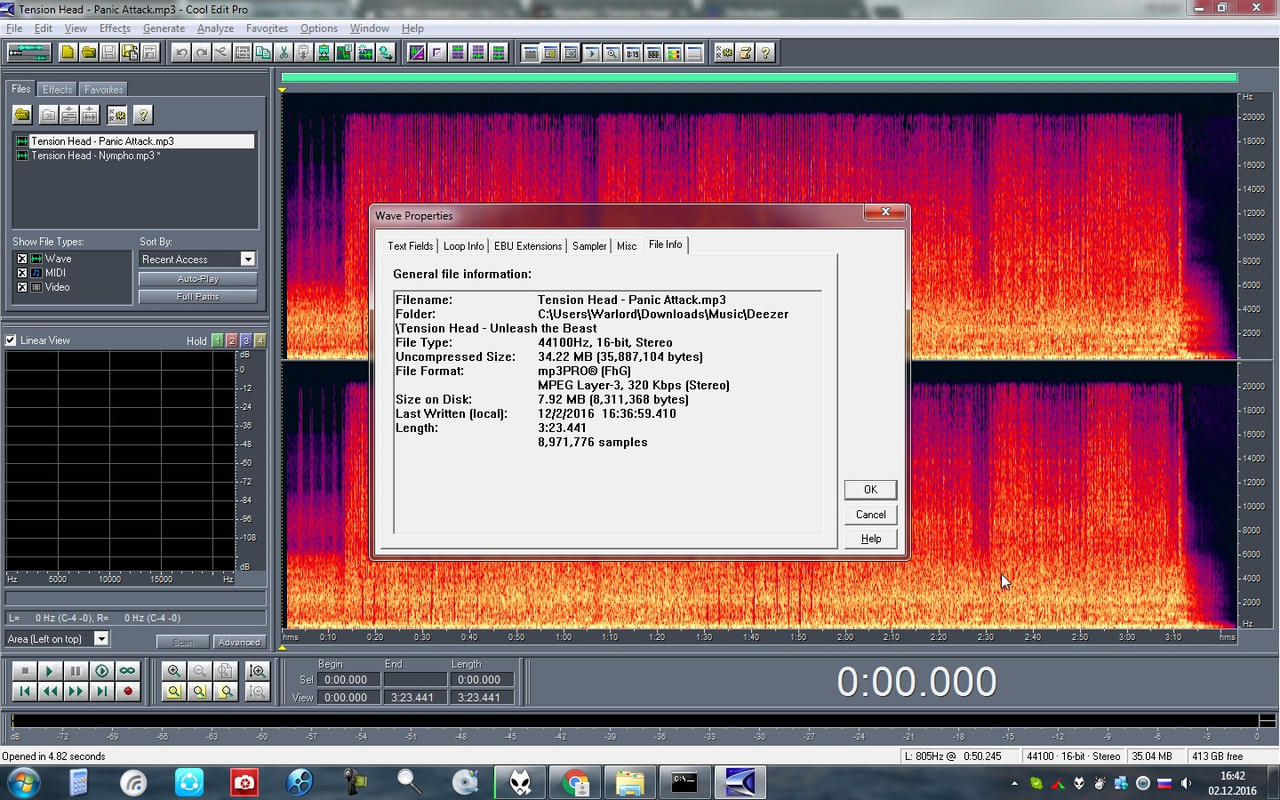Screen dimensions: 1280x800
Task: Click the New file toolbar icon
Action: pos(68,52)
